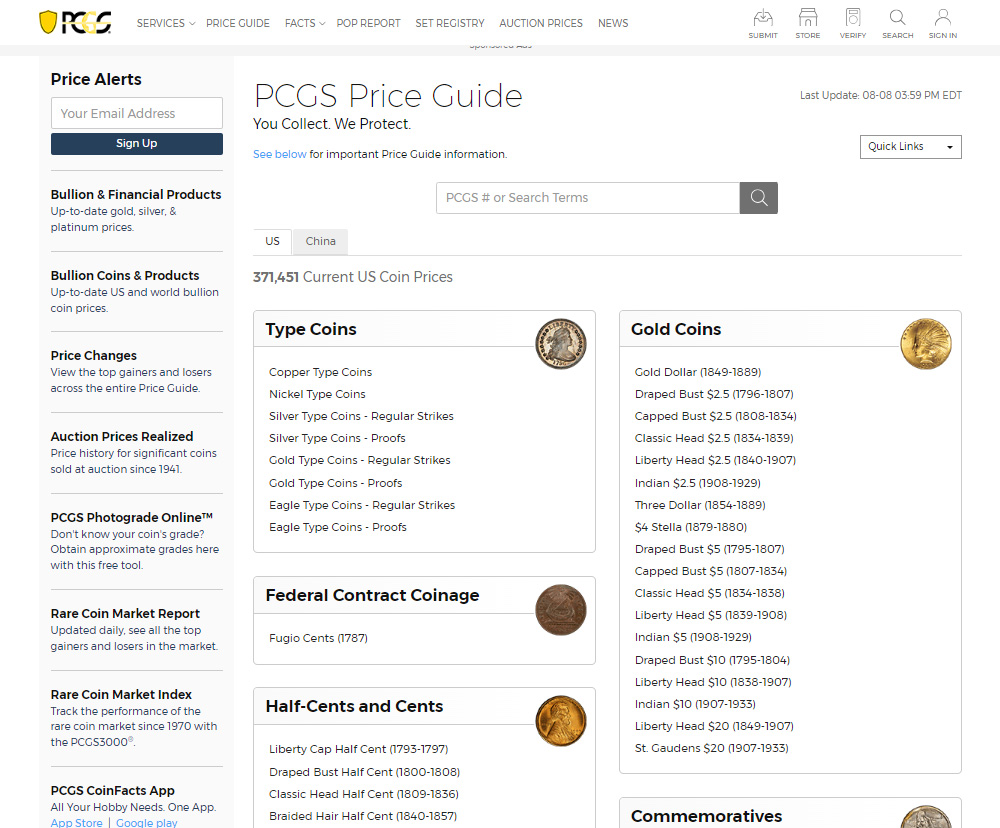
Task: Click the Sign In profile icon
Action: click(x=942, y=22)
